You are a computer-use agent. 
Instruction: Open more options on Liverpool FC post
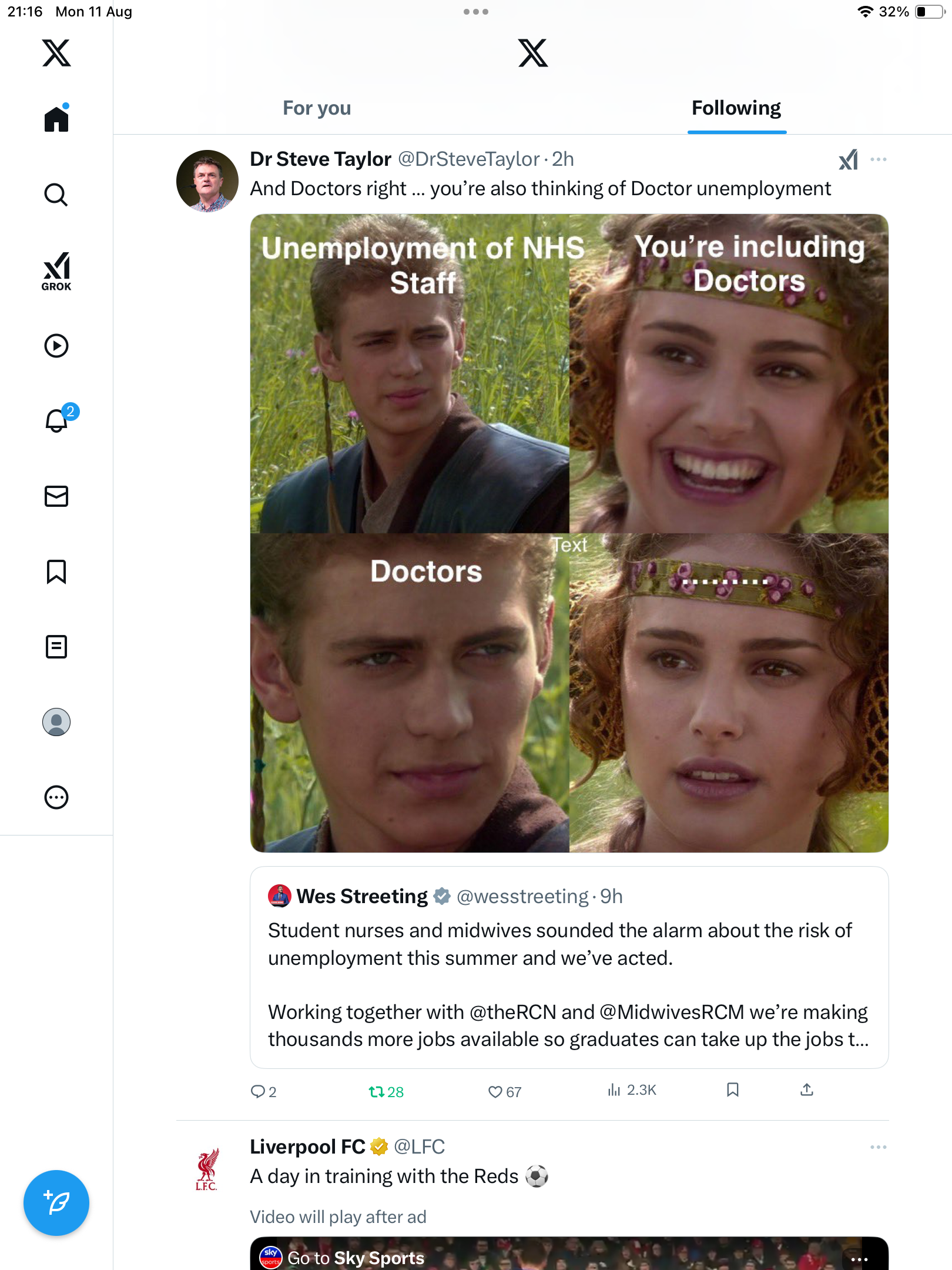[879, 1147]
